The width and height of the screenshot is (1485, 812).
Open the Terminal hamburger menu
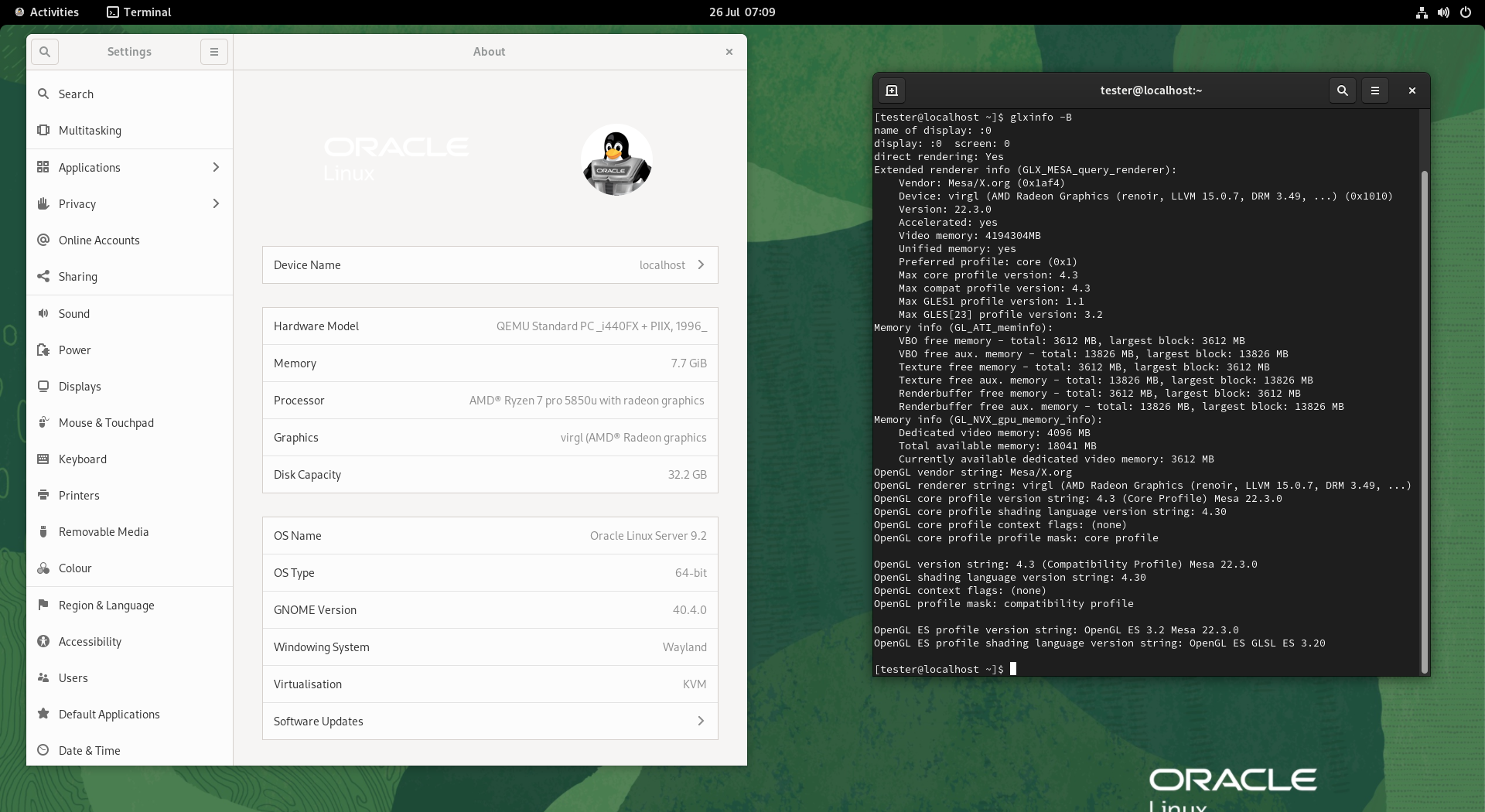click(1375, 90)
